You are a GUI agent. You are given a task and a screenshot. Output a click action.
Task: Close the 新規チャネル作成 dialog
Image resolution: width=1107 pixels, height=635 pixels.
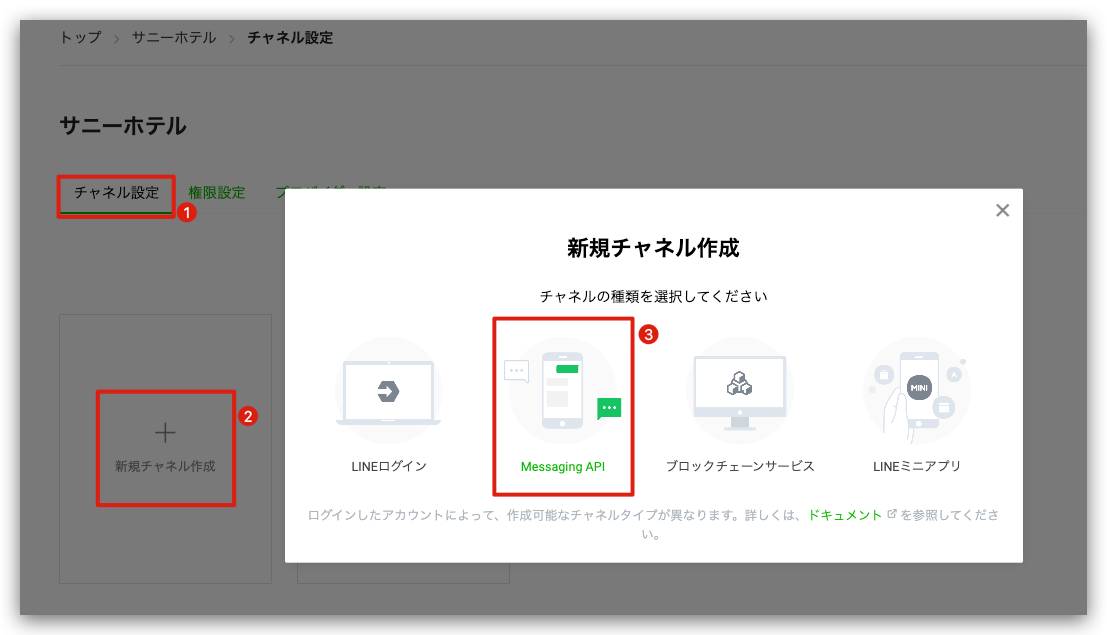click(1003, 210)
